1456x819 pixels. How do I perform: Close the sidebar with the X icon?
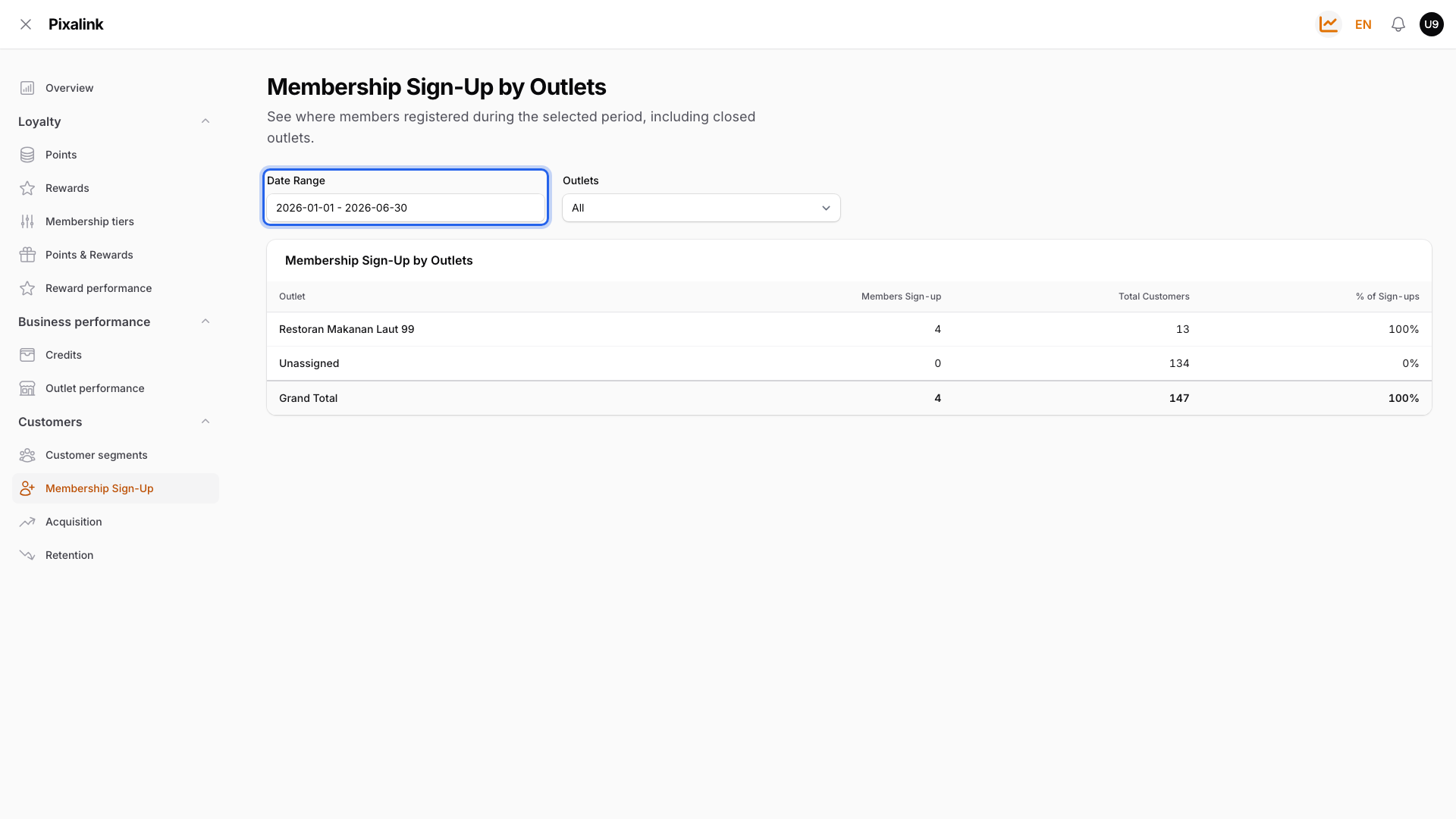[x=26, y=24]
